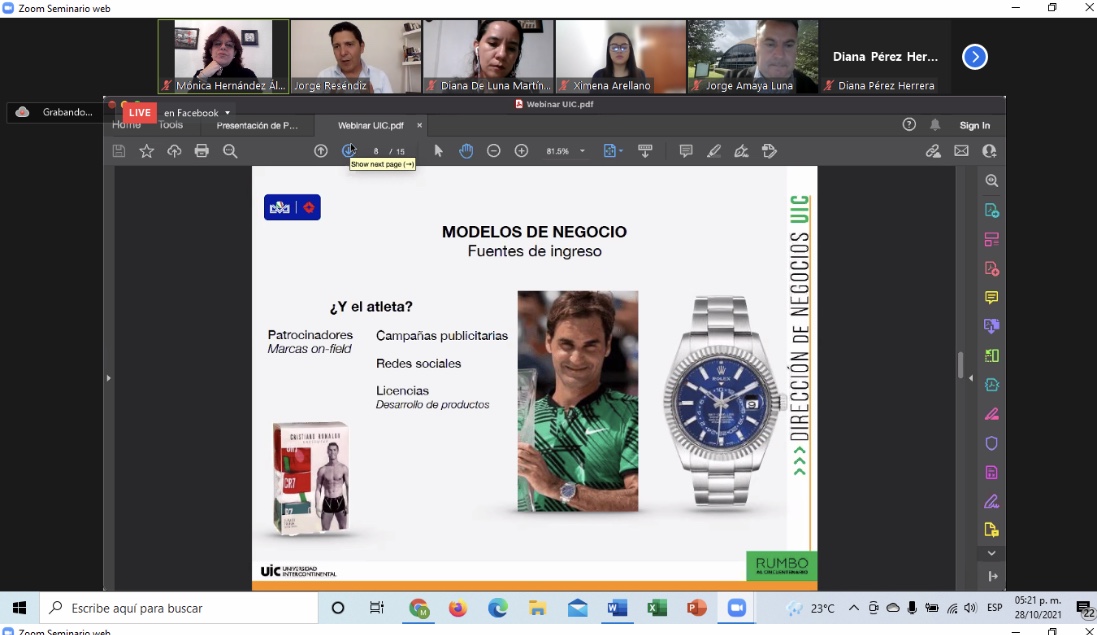Viewport: 1097px width, 635px height.
Task: Expand the left navigation pane arrow
Action: pyautogui.click(x=108, y=378)
